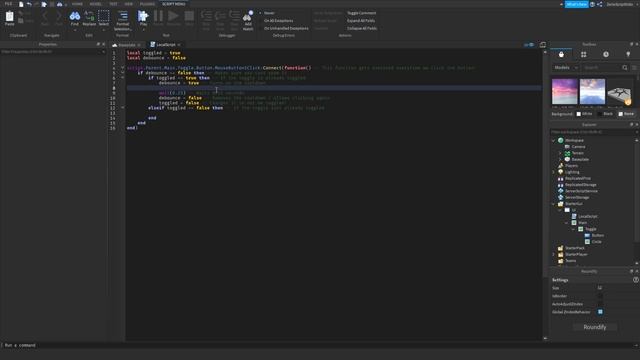Choose White toolbox background option
The height and width of the screenshot is (360, 640).
pyautogui.click(x=584, y=114)
